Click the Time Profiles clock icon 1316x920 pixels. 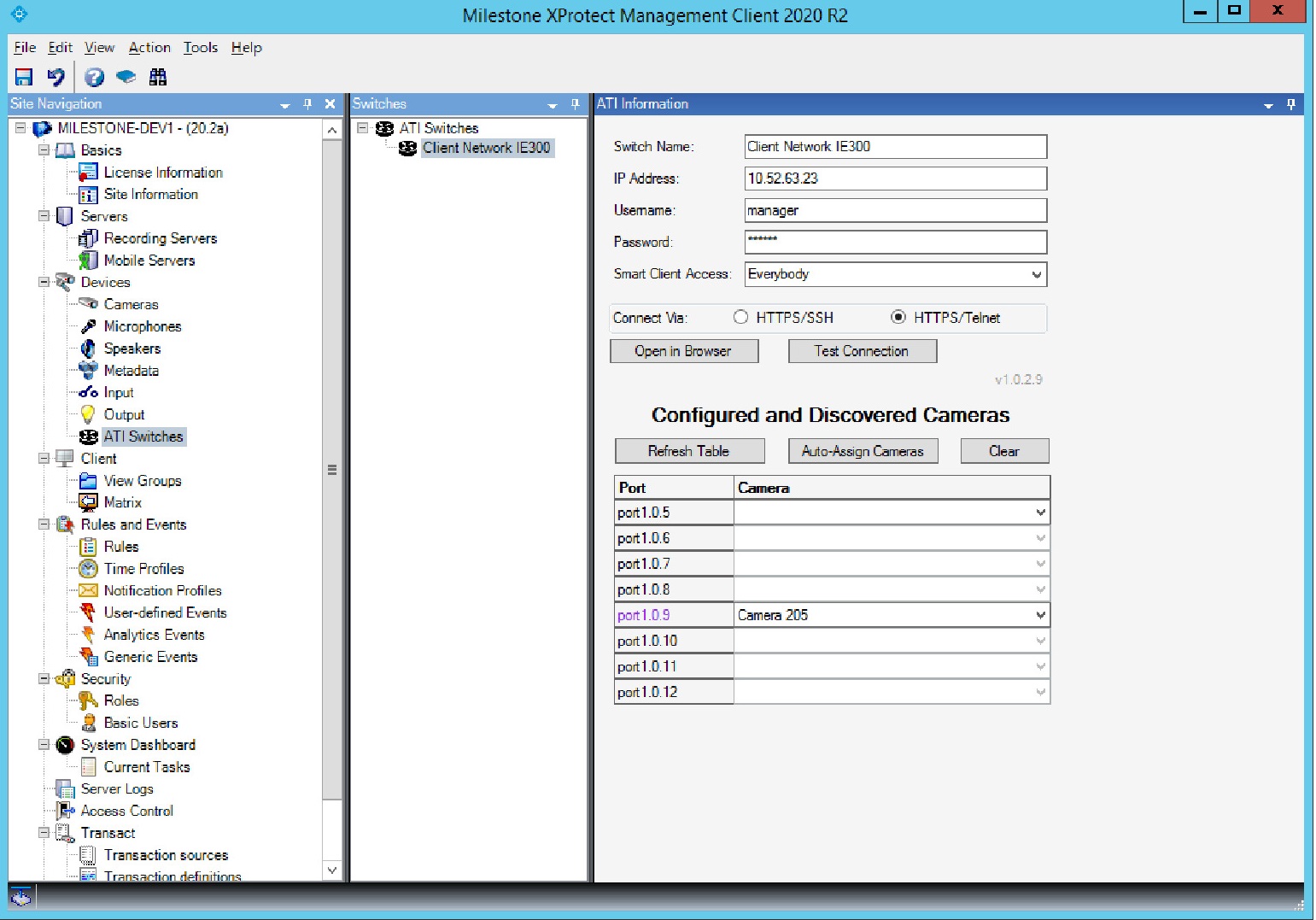pos(88,569)
